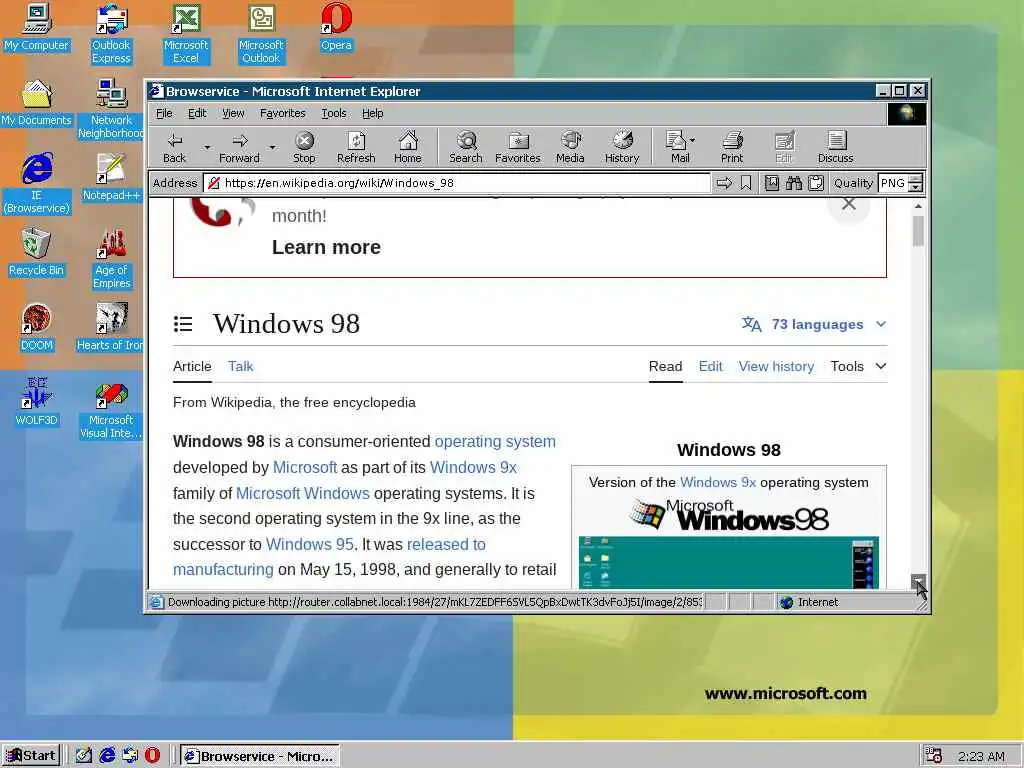
Task: Click the Quality stepper down arrow
Action: point(916,188)
